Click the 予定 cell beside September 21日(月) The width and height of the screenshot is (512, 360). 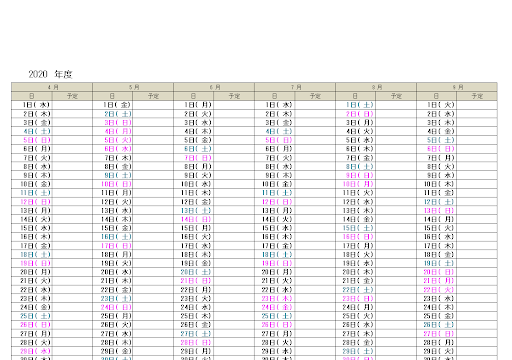[477, 281]
